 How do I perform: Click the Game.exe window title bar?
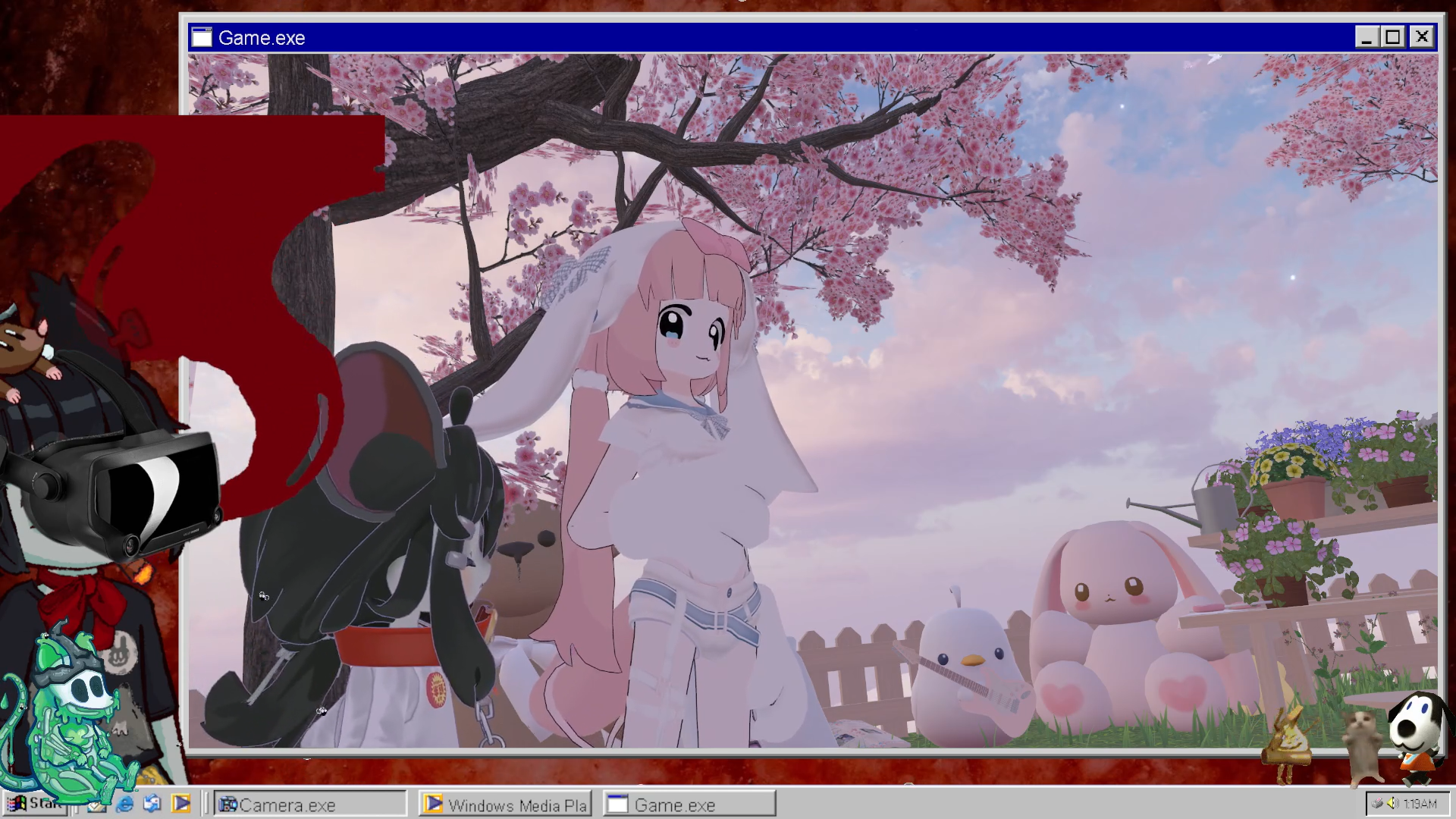point(758,38)
